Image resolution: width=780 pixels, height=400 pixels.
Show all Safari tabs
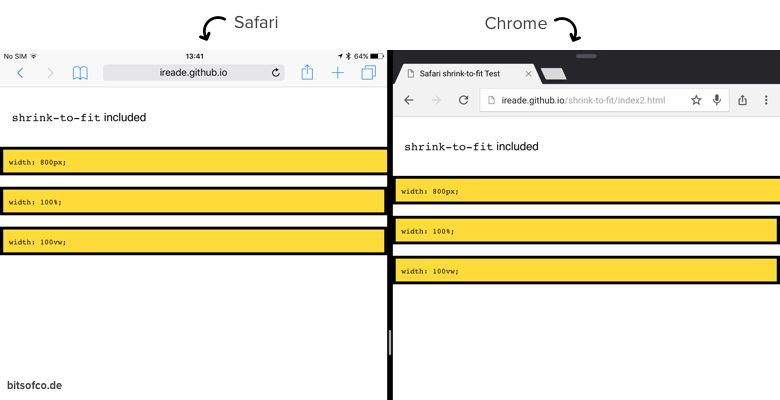click(x=369, y=73)
